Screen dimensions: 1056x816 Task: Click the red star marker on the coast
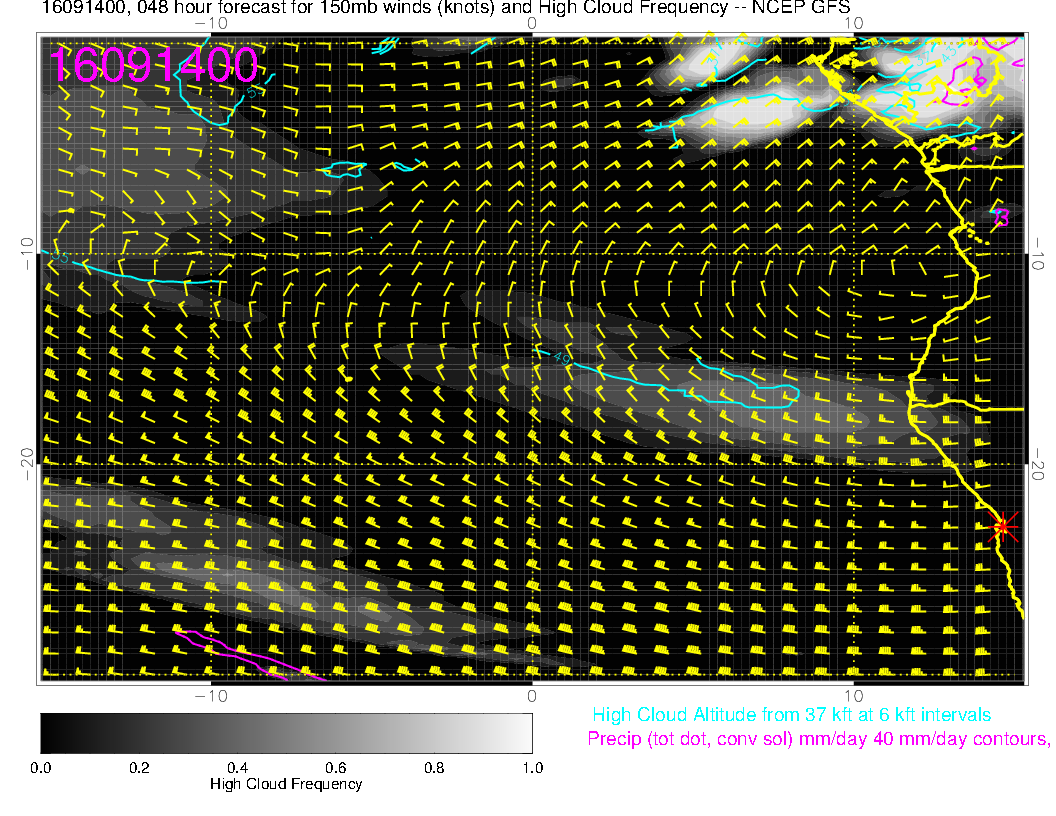click(x=1002, y=526)
